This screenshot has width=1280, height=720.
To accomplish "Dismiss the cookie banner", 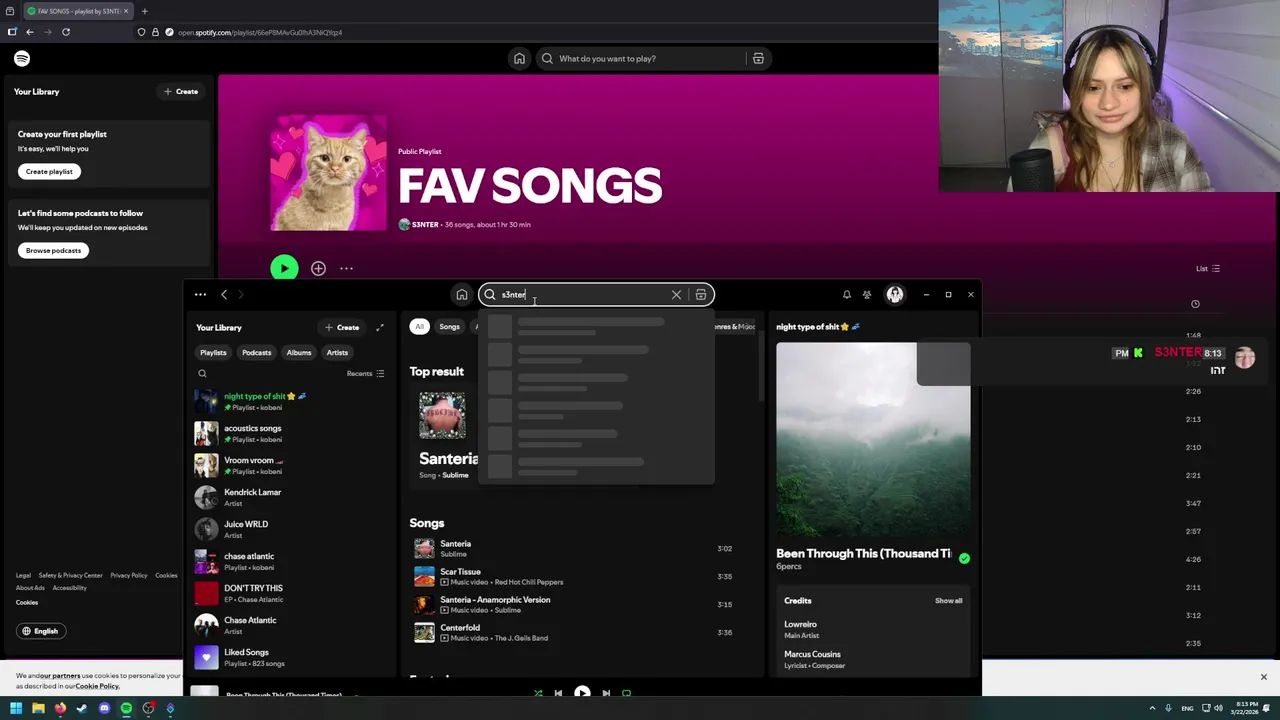I will click(x=1263, y=677).
